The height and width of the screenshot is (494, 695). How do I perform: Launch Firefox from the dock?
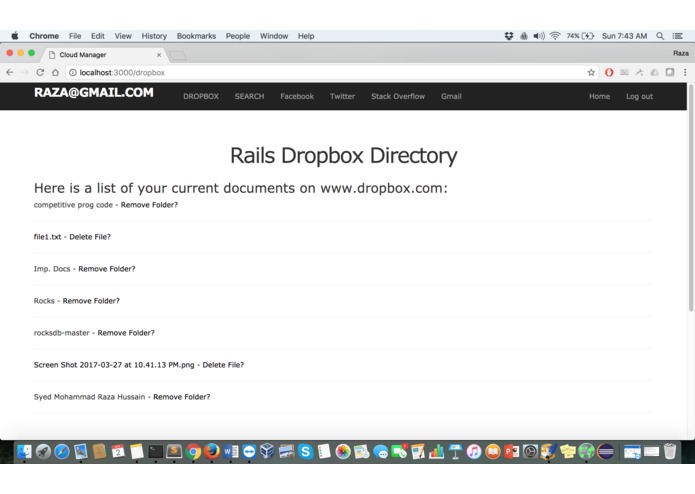click(212, 451)
